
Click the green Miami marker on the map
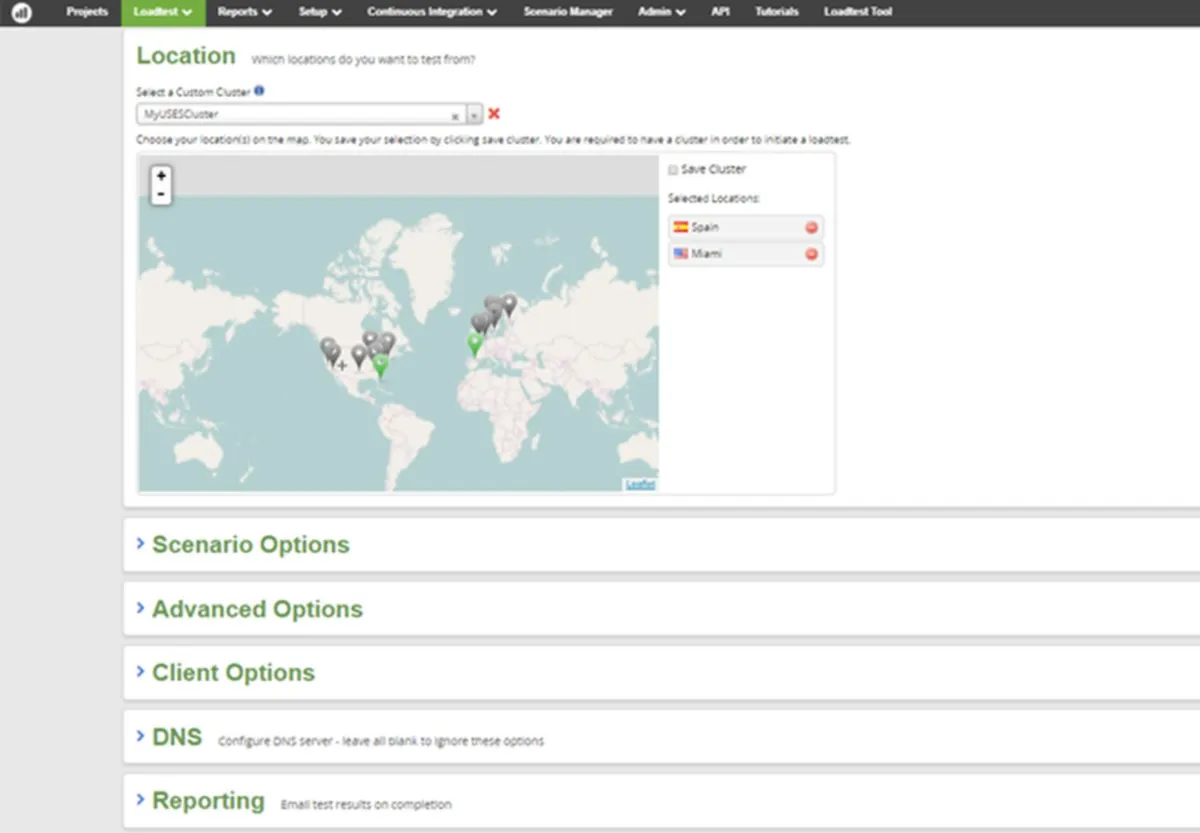click(380, 365)
